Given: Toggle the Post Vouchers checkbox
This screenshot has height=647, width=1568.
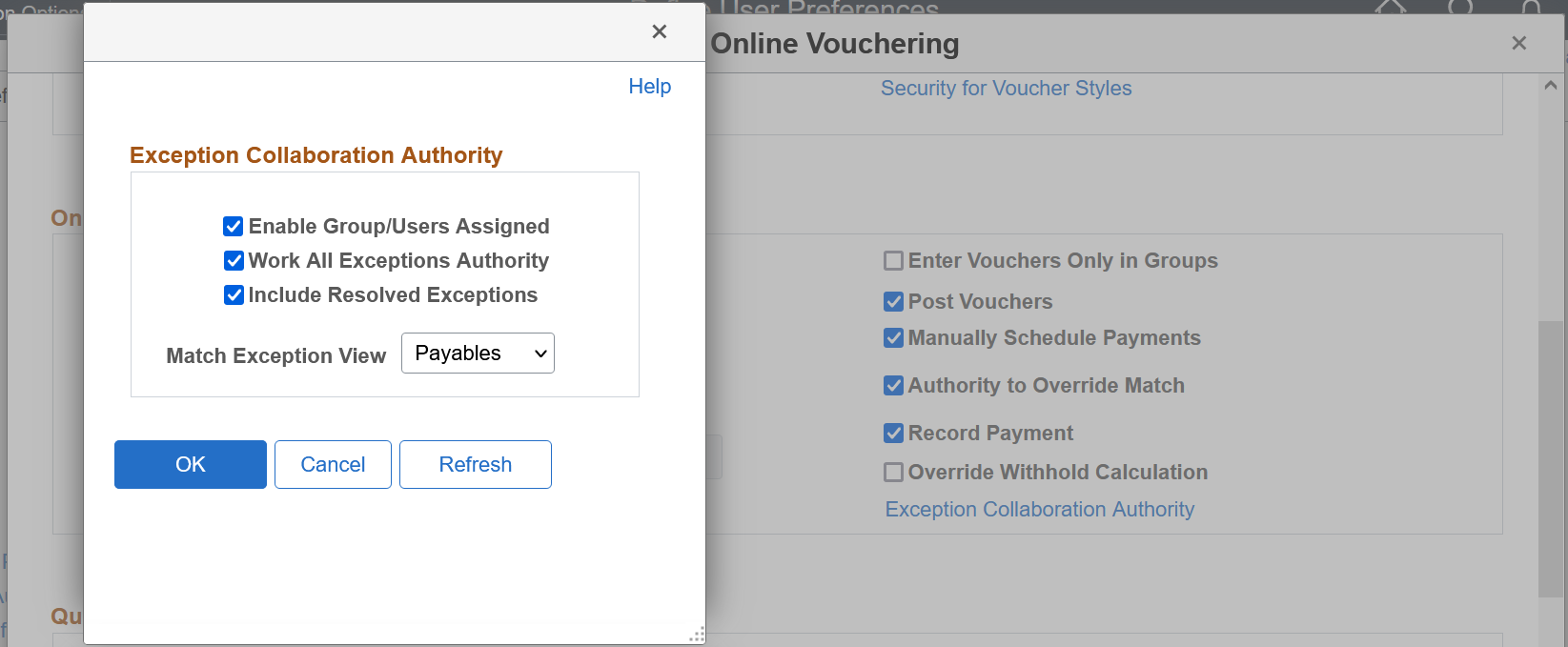Looking at the screenshot, I should (893, 302).
